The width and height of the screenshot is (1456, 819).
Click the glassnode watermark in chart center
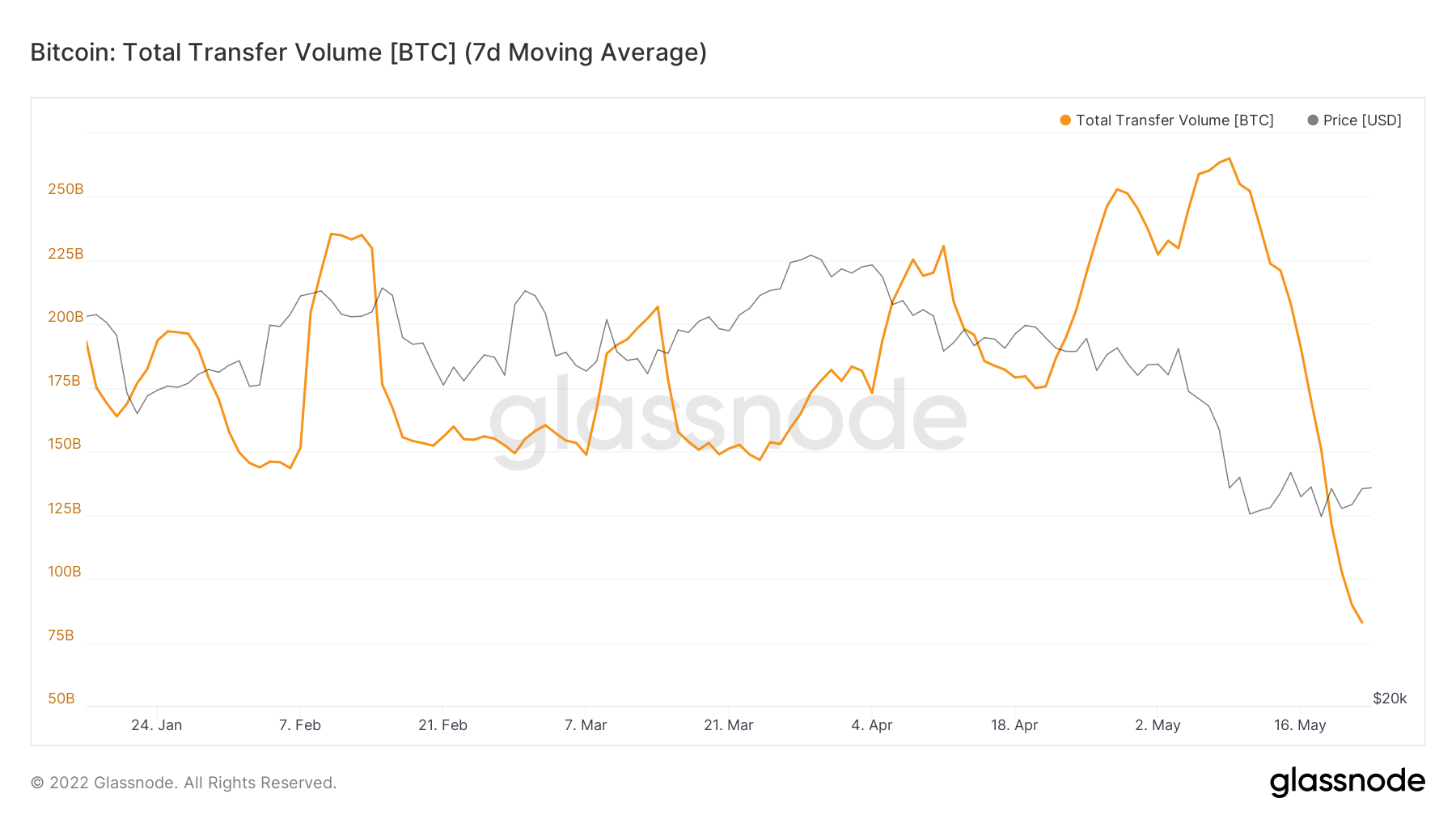point(728,418)
